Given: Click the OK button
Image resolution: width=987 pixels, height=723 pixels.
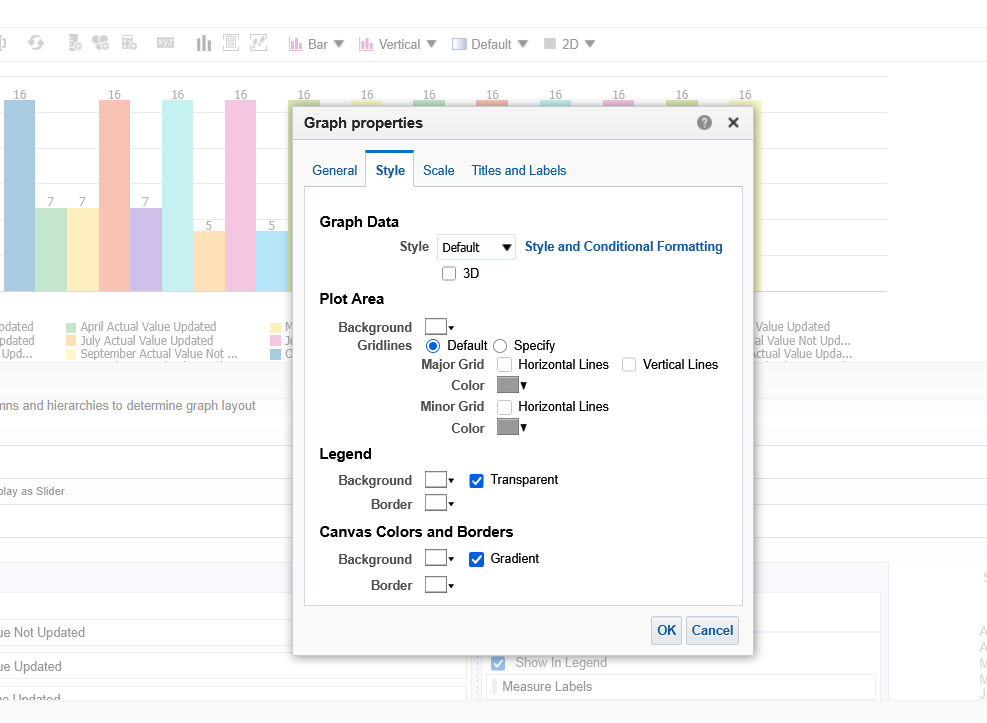Looking at the screenshot, I should pos(666,631).
